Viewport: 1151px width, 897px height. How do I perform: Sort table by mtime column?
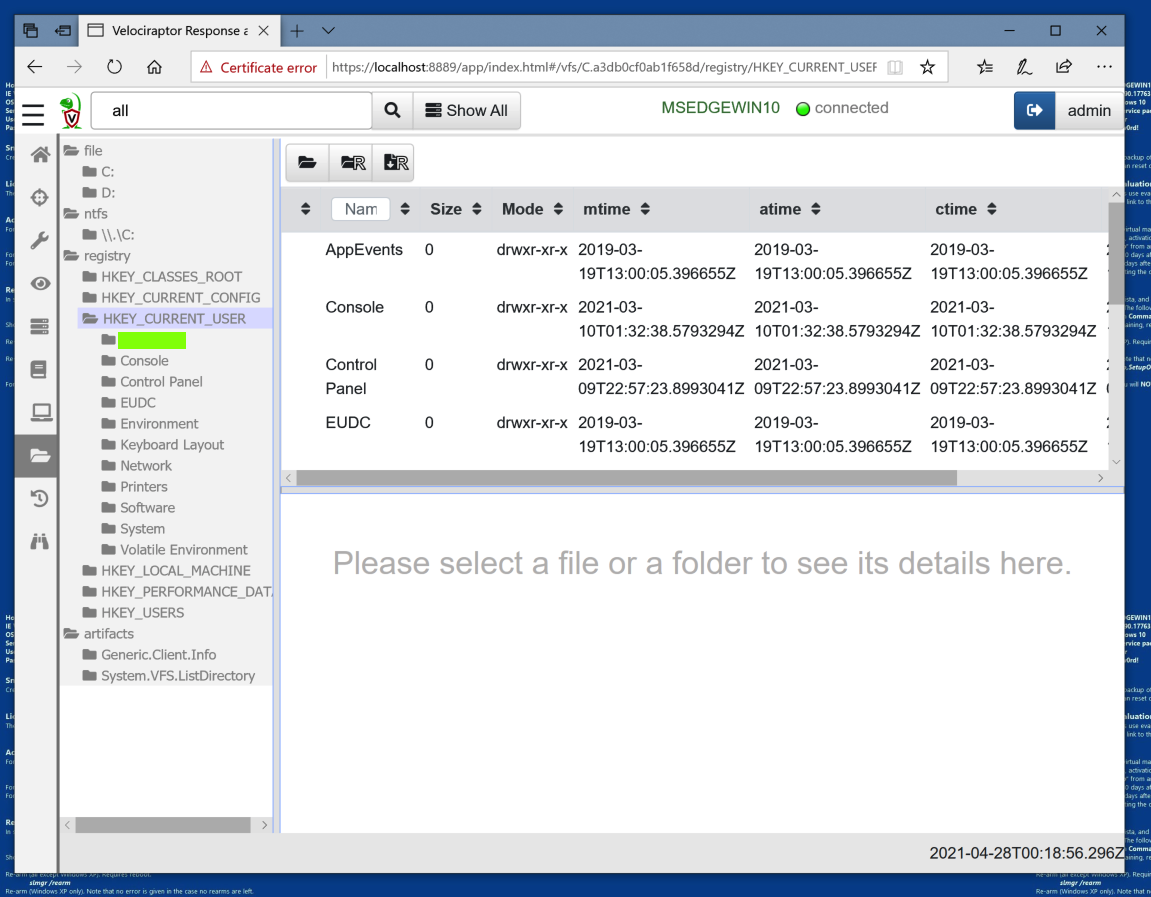point(617,209)
